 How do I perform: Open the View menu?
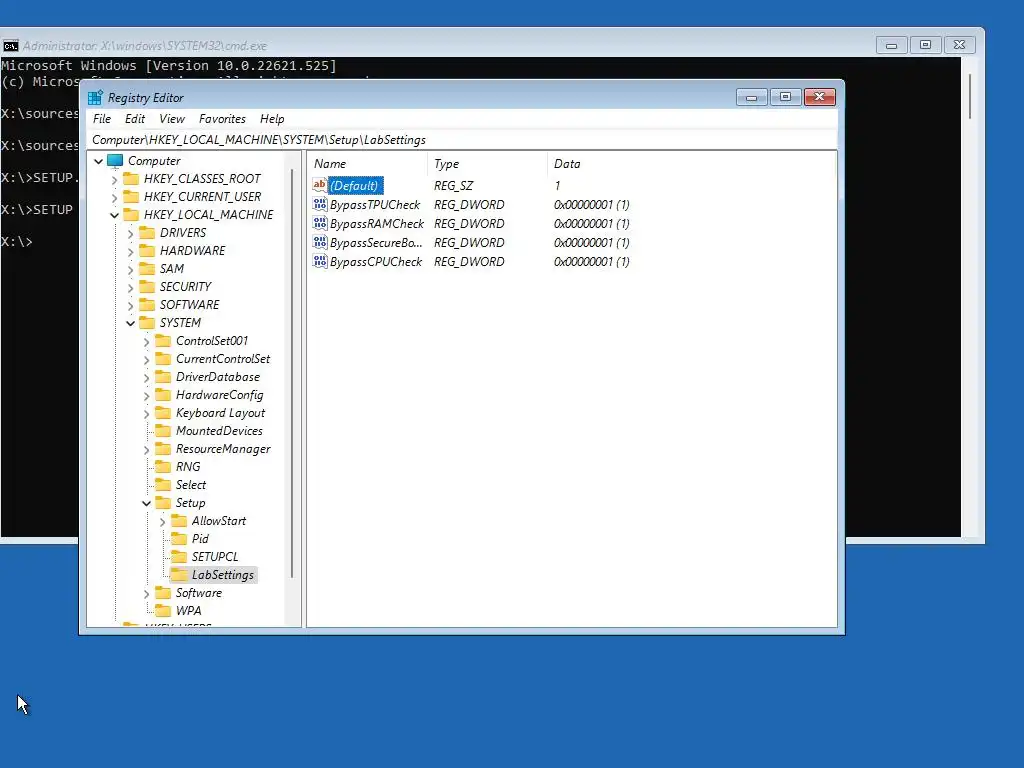(x=172, y=119)
